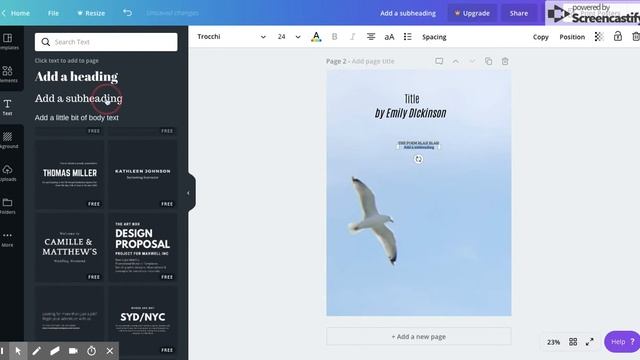
Task: Choose the SYD/NYC text template
Action: (x=142, y=320)
